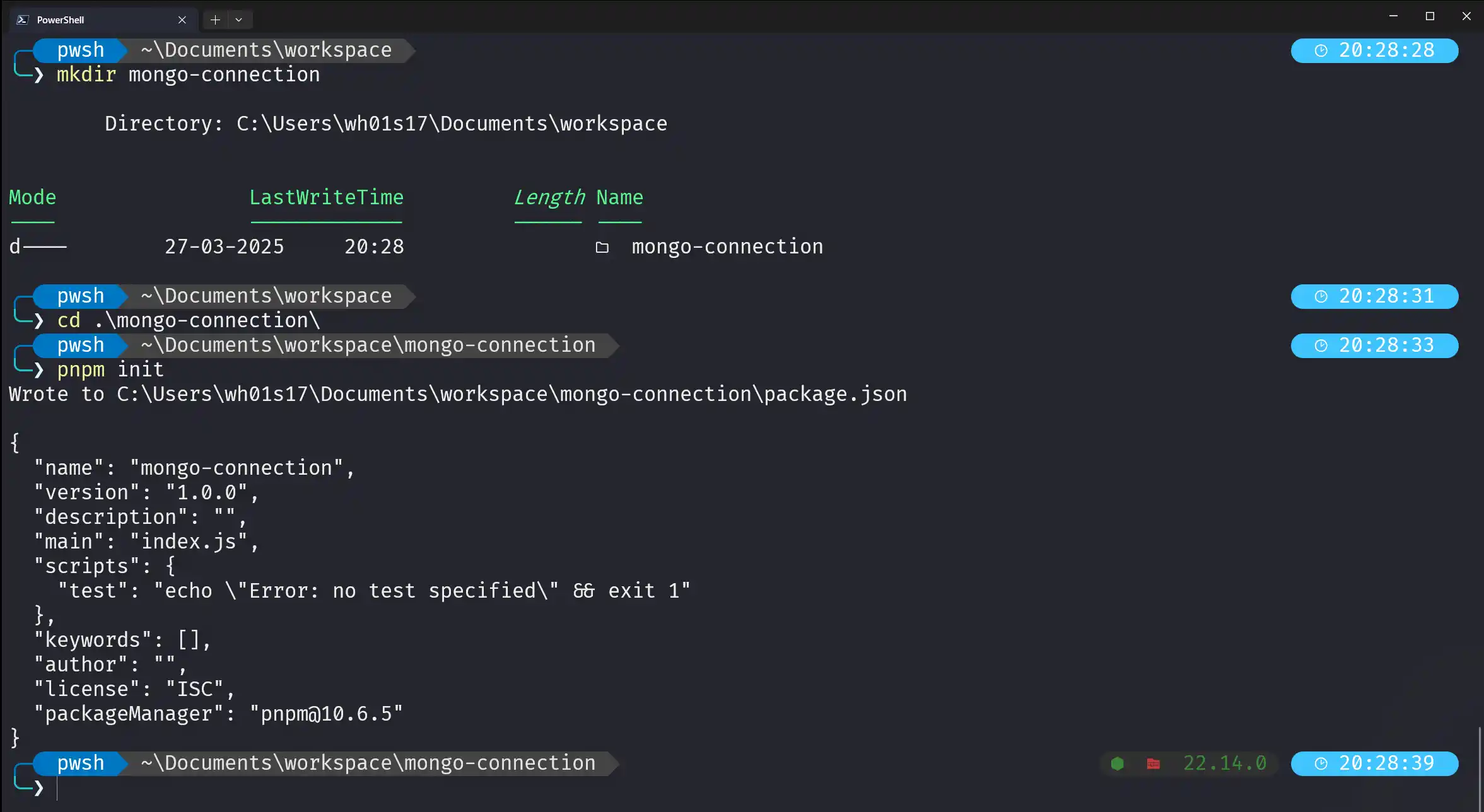Click the 20:28:31 timestamp badge
Viewport: 1484px width, 812px height.
pyautogui.click(x=1374, y=296)
